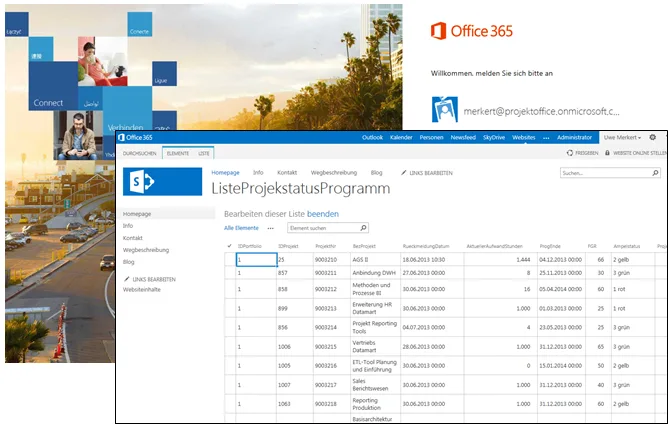Click Blog link in top site navigation
672x430 pixels.
coord(376,172)
